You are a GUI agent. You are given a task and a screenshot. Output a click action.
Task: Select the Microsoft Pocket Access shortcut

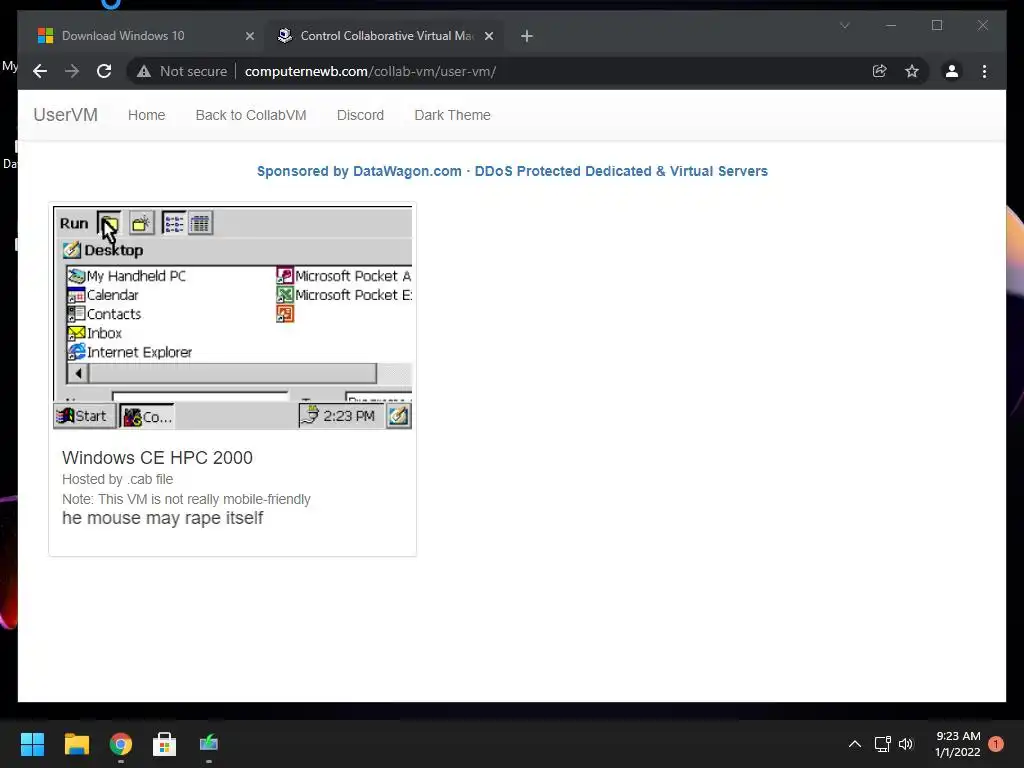tap(344, 276)
